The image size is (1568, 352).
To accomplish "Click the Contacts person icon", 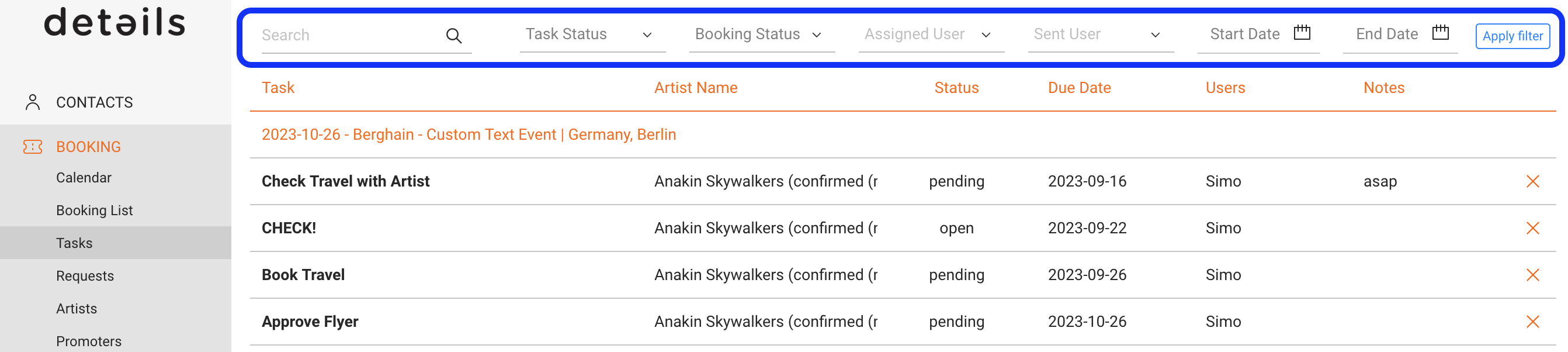I will pos(33,102).
